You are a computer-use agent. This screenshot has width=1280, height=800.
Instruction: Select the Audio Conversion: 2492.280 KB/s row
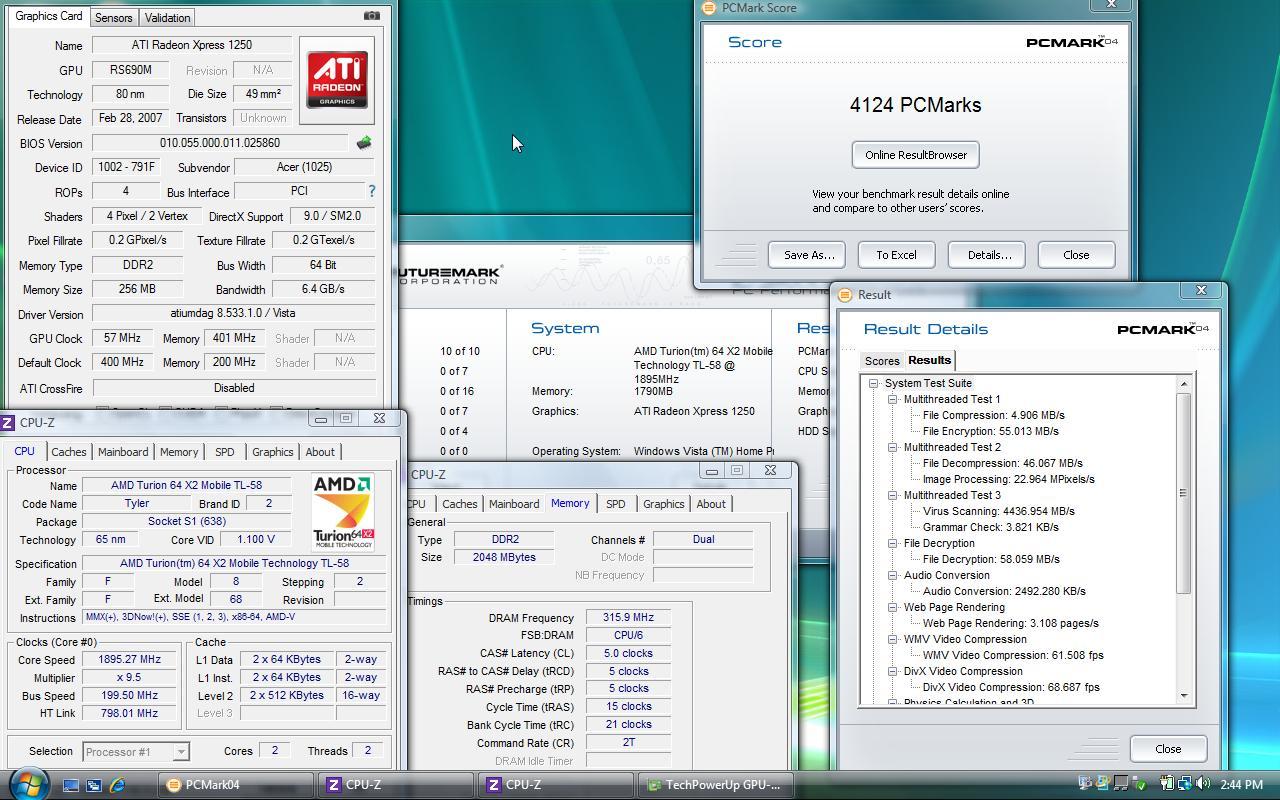[x=1004, y=591]
